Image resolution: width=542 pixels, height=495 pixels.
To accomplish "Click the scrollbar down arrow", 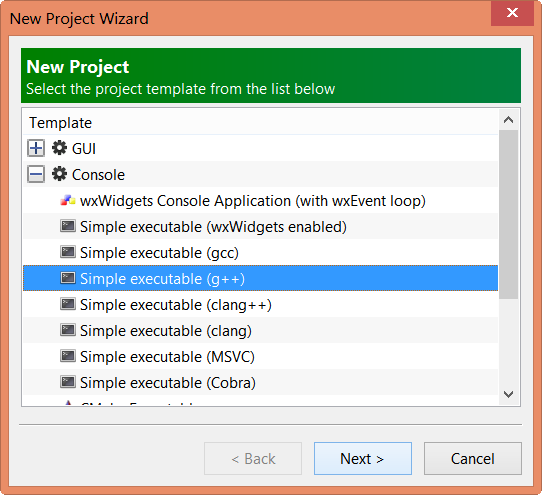I will [x=508, y=394].
